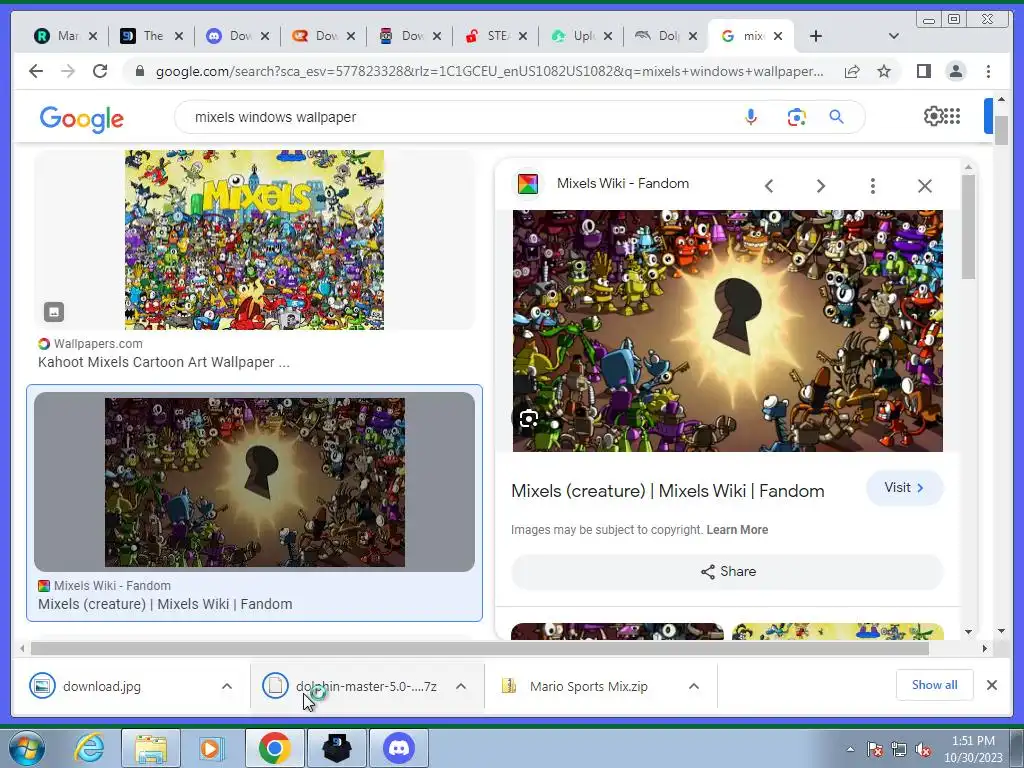This screenshot has height=768, width=1024.
Task: Open the Chrome profile avatar
Action: point(955,71)
